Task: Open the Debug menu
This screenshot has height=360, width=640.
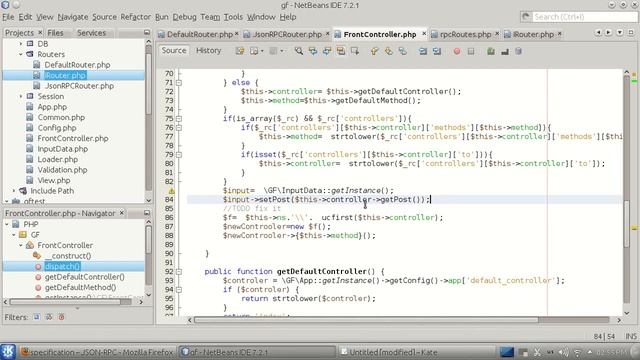Action: coord(184,17)
